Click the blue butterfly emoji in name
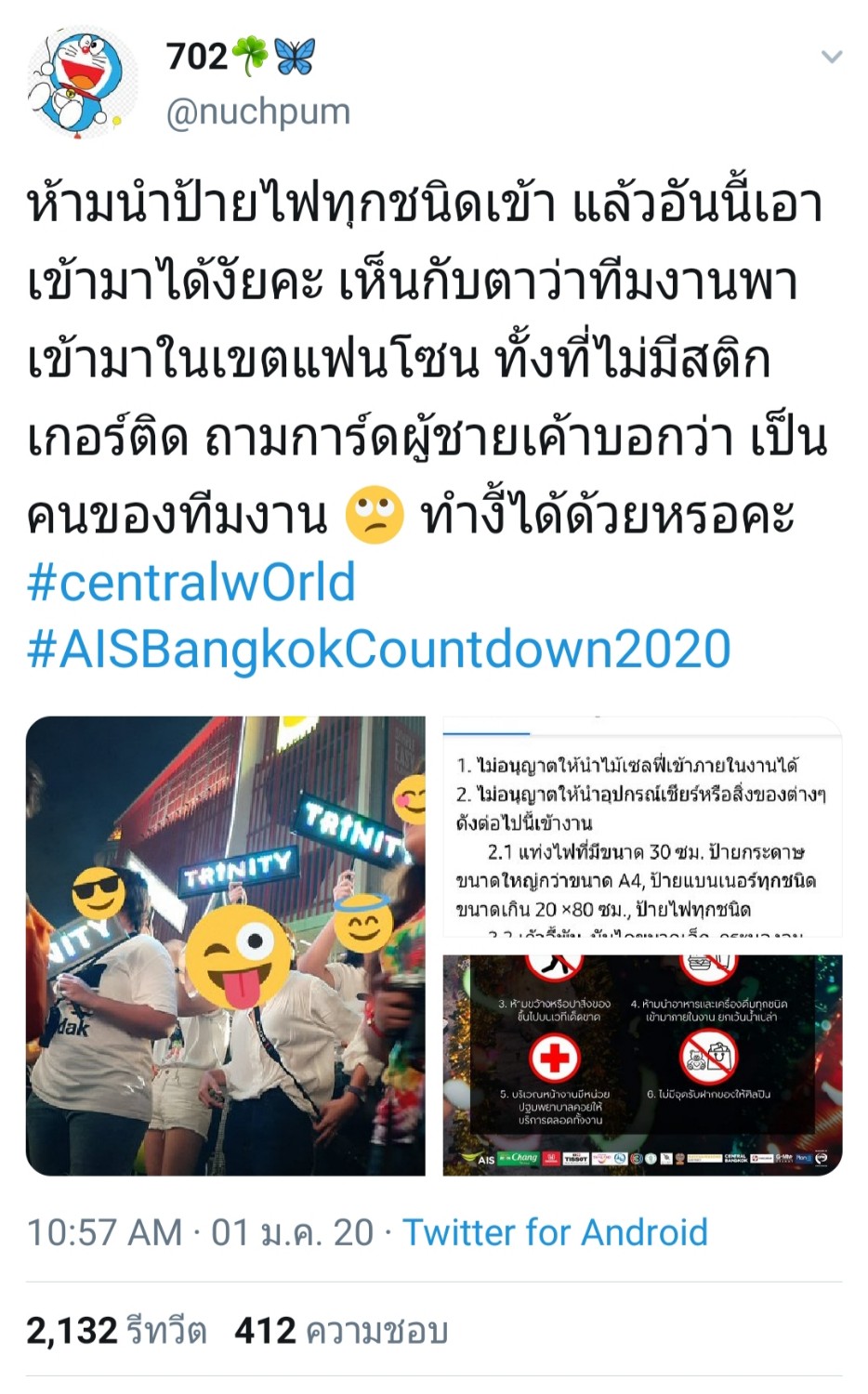Image resolution: width=868 pixels, height=1394 pixels. [x=295, y=56]
